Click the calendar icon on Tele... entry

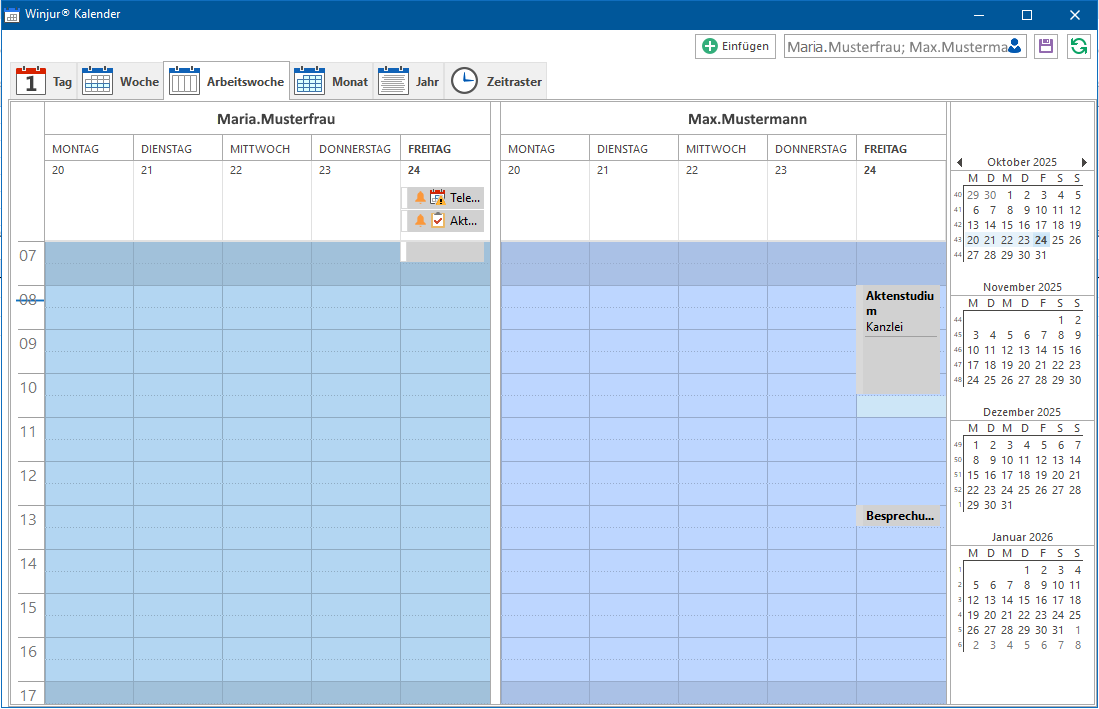pyautogui.click(x=438, y=198)
